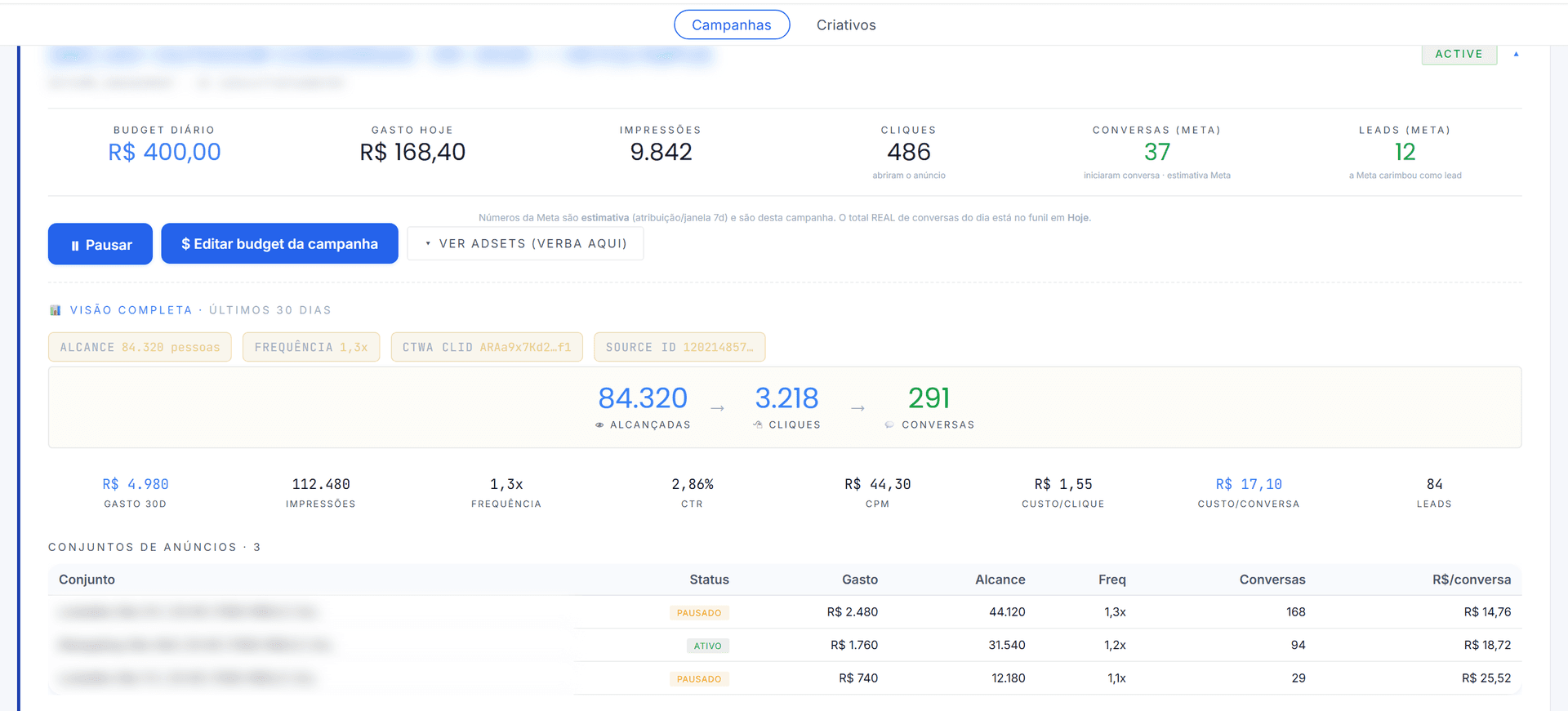Click the ACTIVE status badge
This screenshot has height=711, width=1568.
click(1459, 54)
